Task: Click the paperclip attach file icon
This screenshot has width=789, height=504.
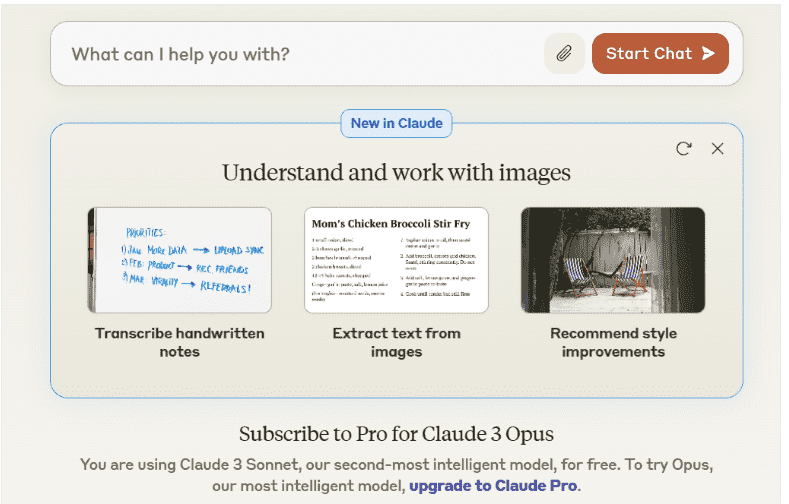Action: coord(564,53)
